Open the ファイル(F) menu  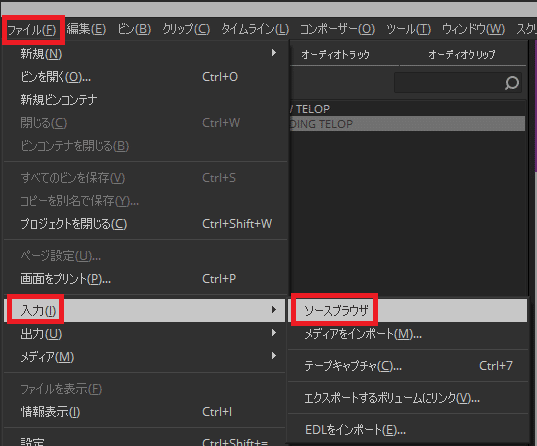pos(32,30)
